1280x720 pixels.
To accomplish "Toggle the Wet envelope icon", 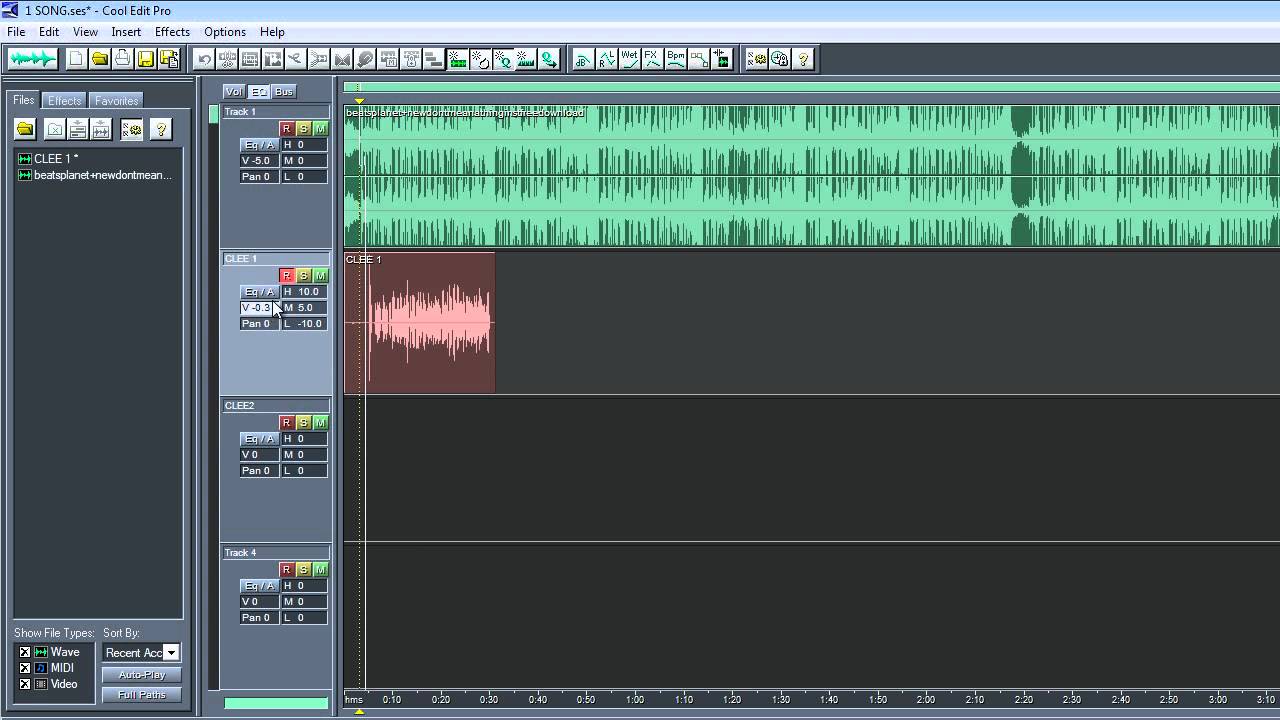I will (x=629, y=59).
